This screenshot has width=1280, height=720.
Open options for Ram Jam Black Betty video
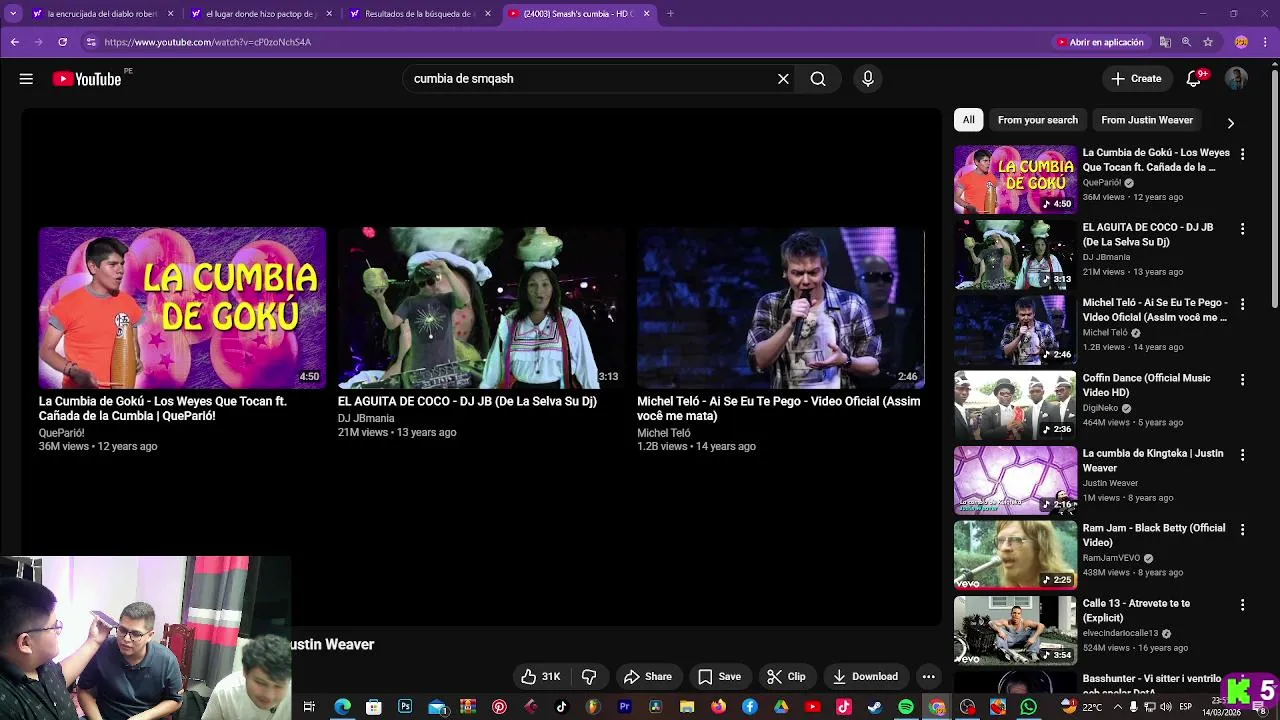[x=1243, y=530]
